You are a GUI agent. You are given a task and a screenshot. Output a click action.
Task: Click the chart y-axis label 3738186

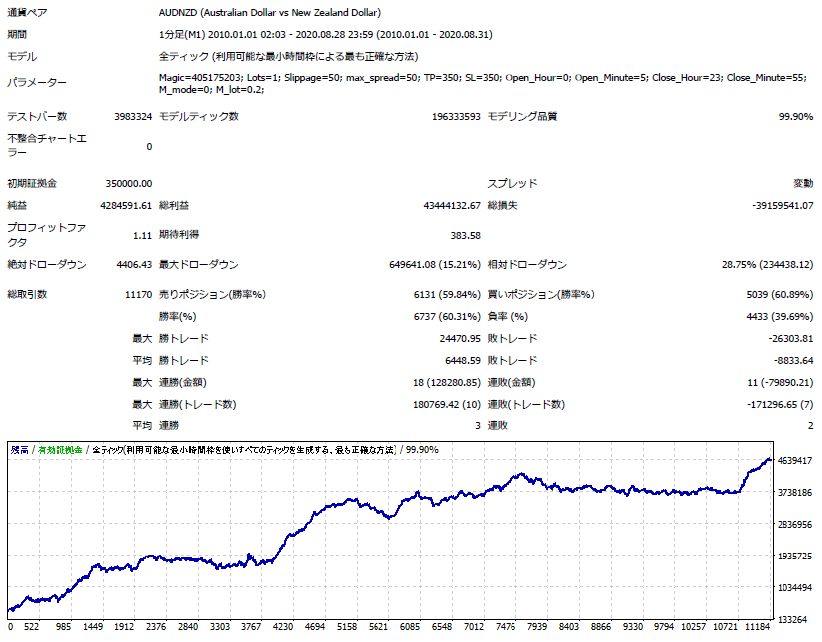point(795,493)
